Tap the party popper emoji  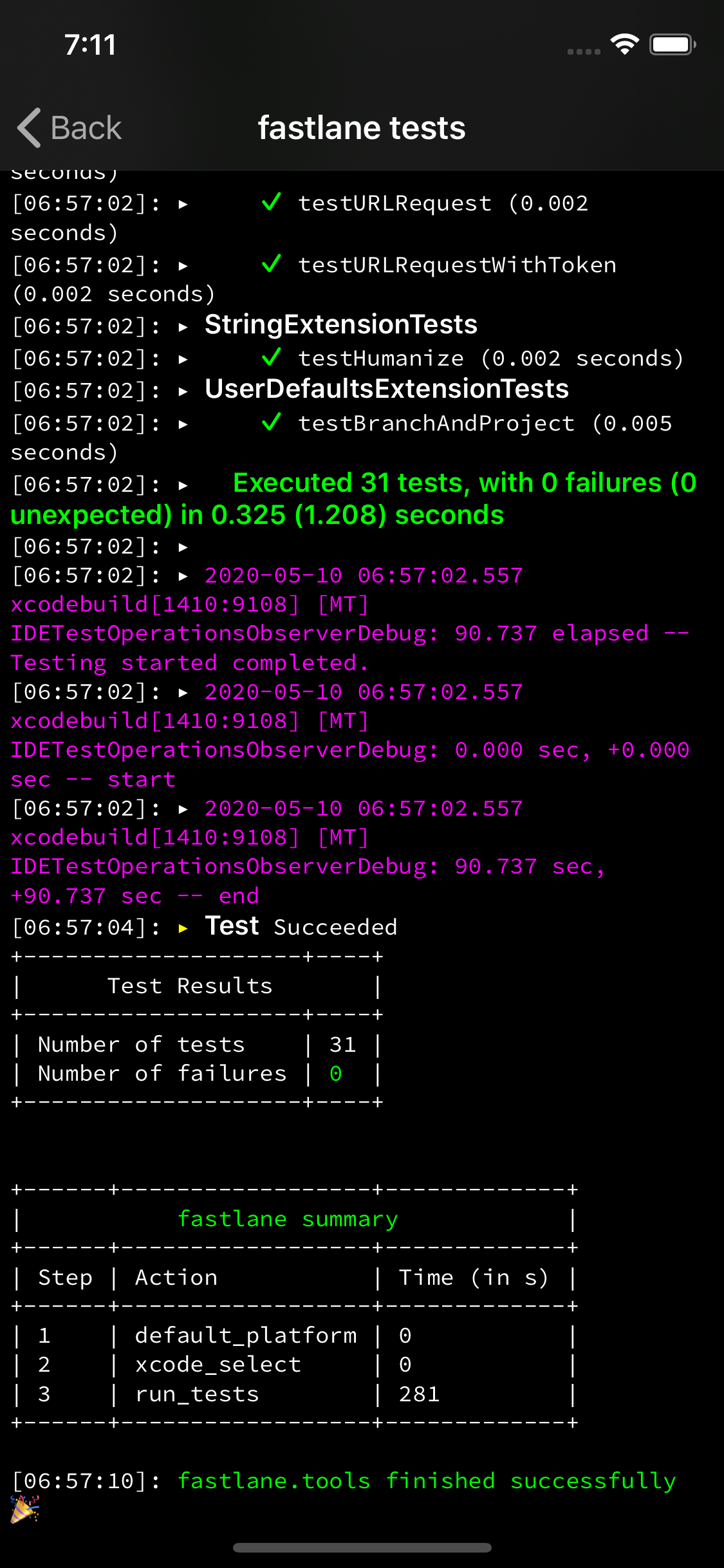pos(25,1509)
